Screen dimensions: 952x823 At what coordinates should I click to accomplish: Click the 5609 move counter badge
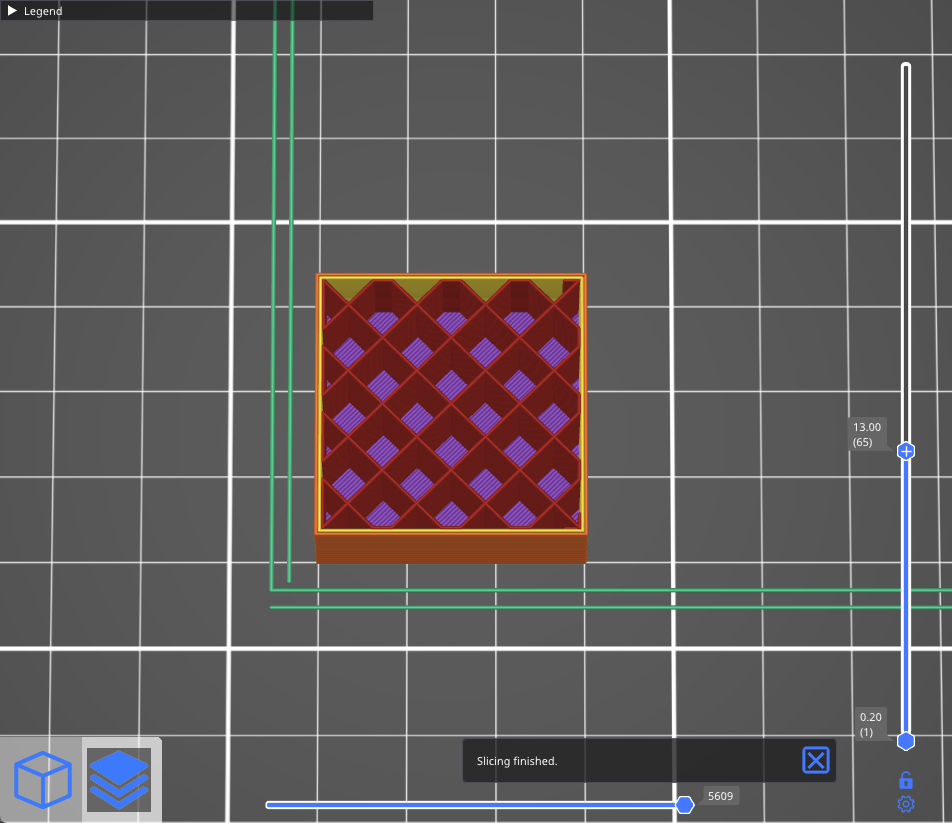click(720, 796)
